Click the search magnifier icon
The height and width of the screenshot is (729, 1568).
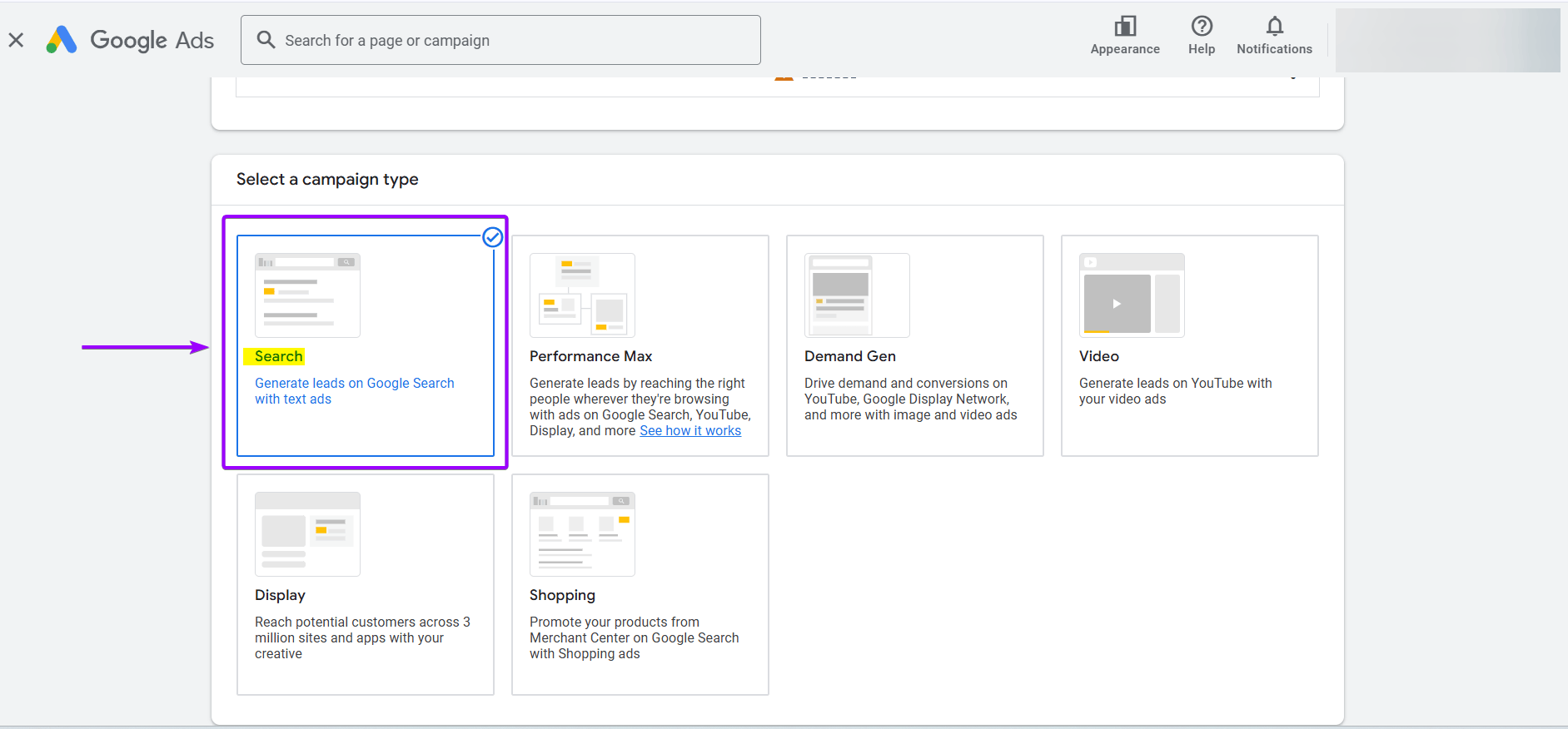[x=266, y=40]
